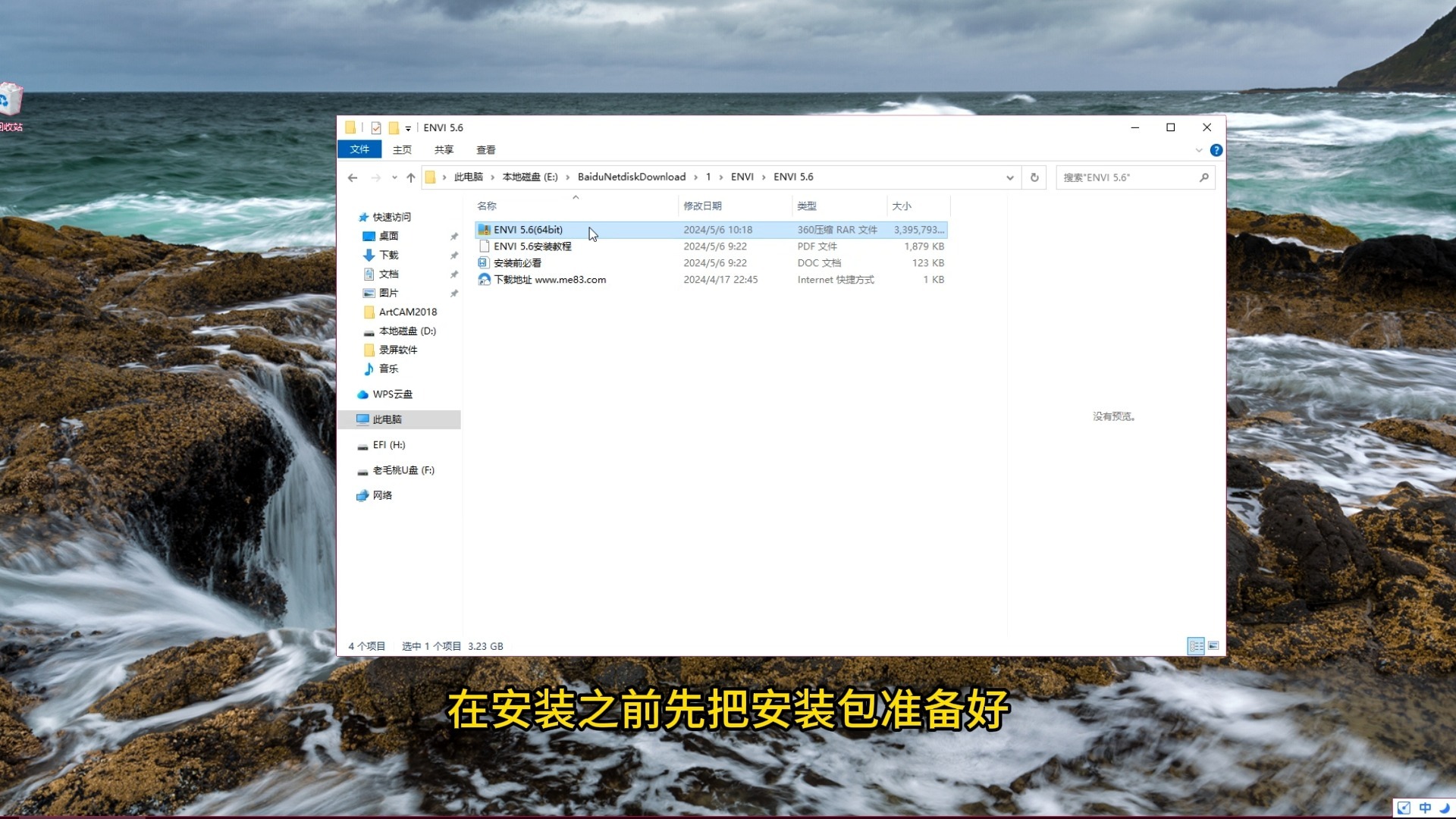
Task: Select the ENVI 5.6(64bit) RAR file
Action: pyautogui.click(x=711, y=230)
